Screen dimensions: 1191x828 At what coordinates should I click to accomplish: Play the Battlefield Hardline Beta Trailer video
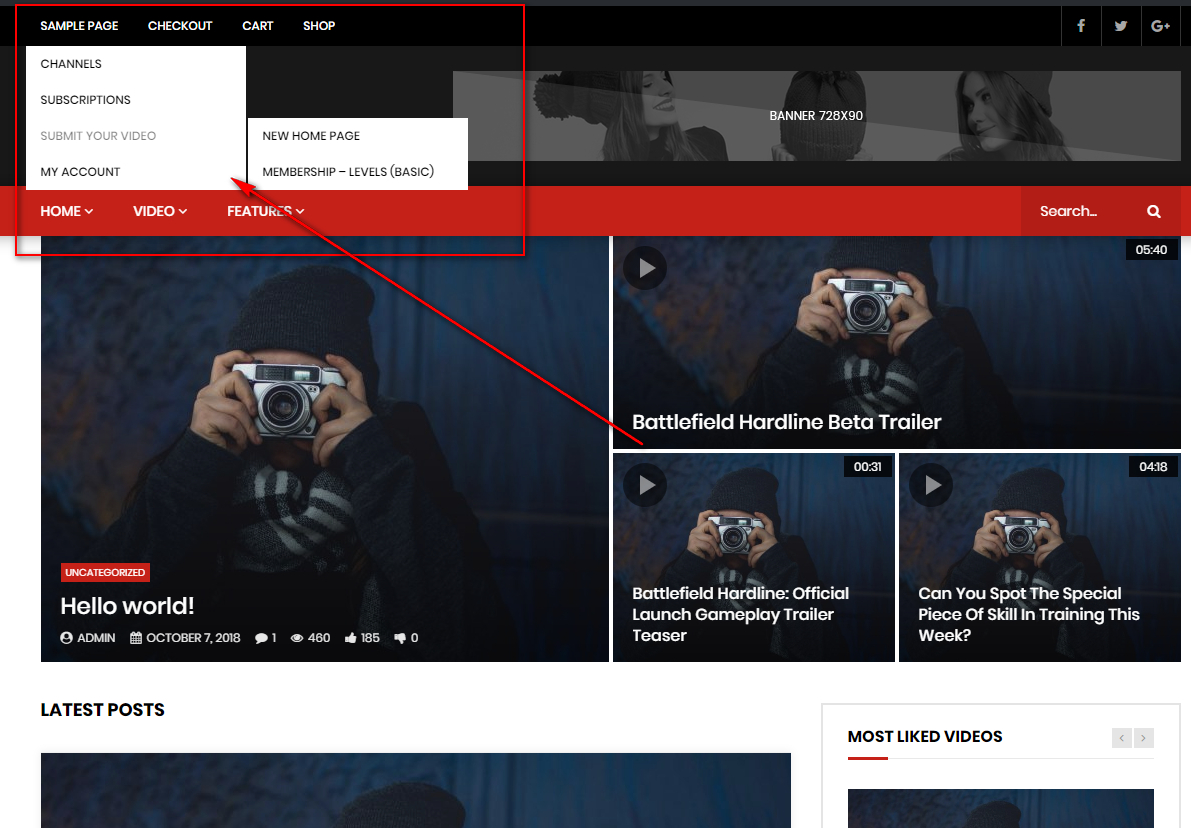pyautogui.click(x=645, y=268)
